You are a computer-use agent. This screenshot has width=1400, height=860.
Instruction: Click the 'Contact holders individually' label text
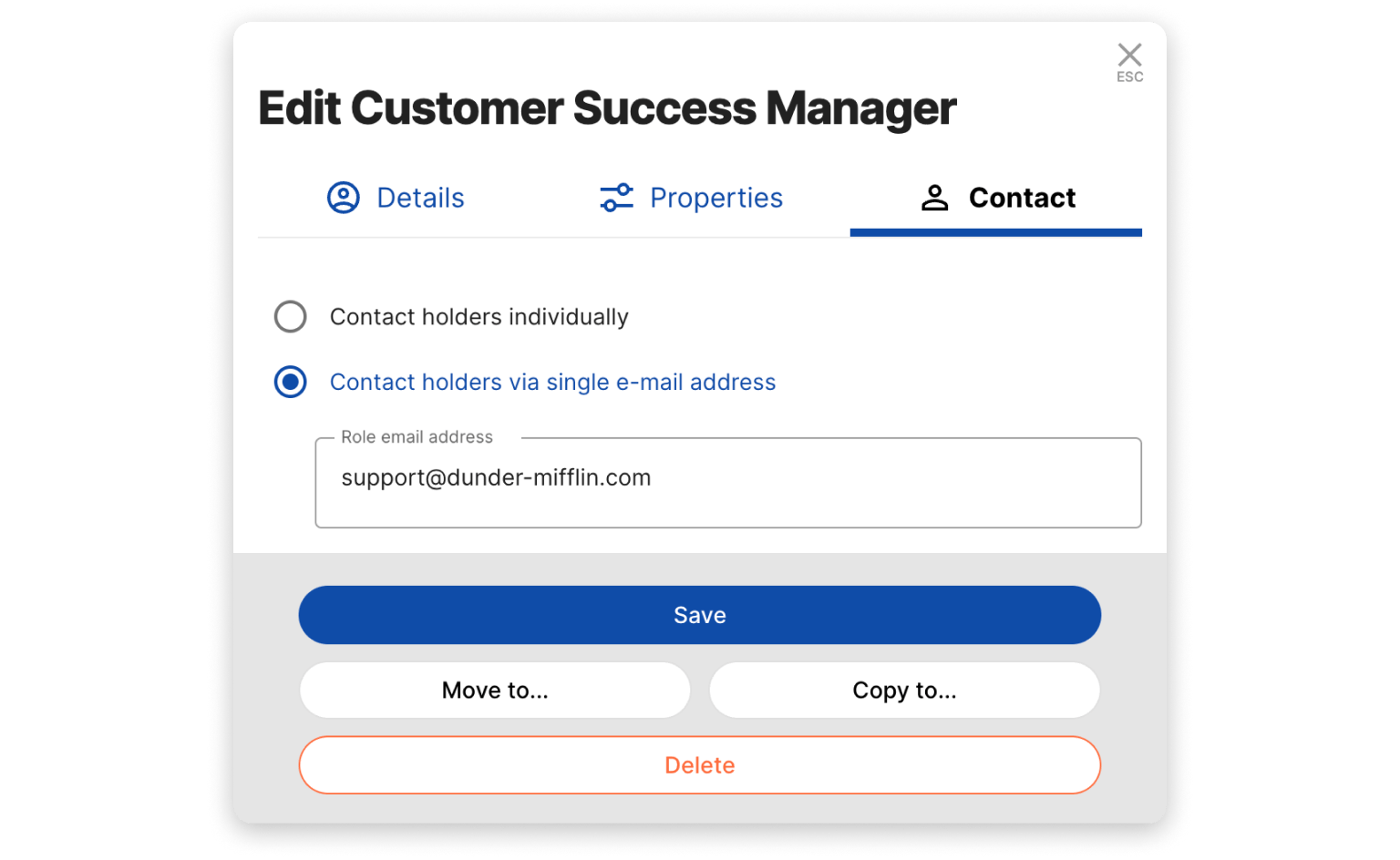479,317
